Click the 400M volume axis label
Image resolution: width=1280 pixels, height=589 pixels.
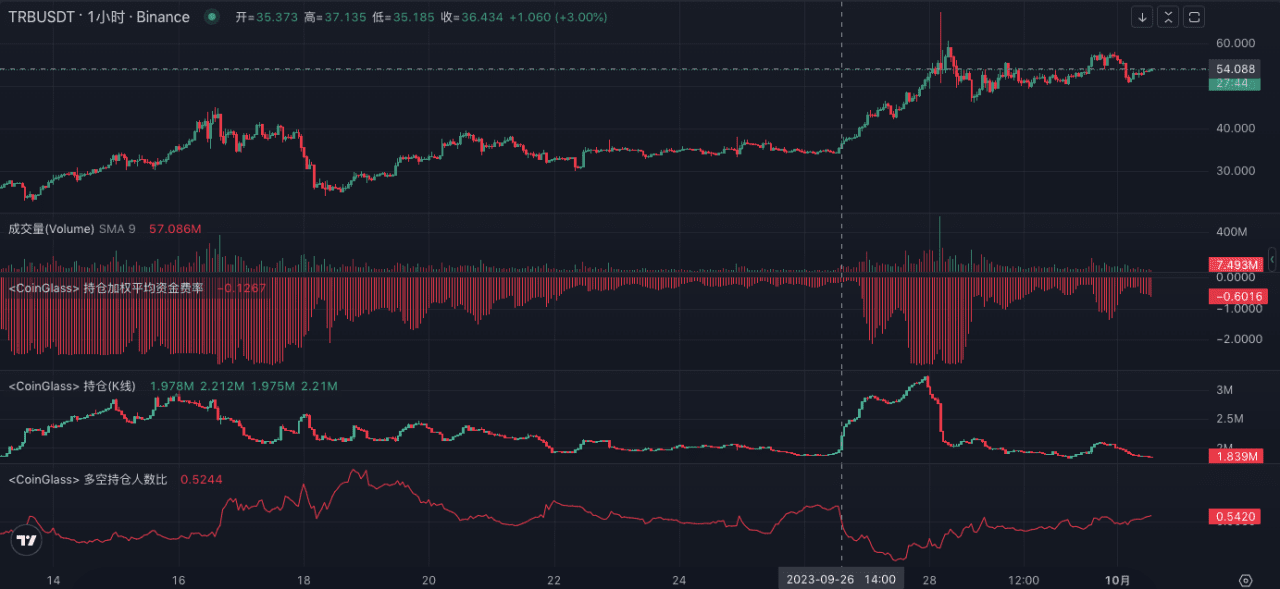tap(1230, 232)
